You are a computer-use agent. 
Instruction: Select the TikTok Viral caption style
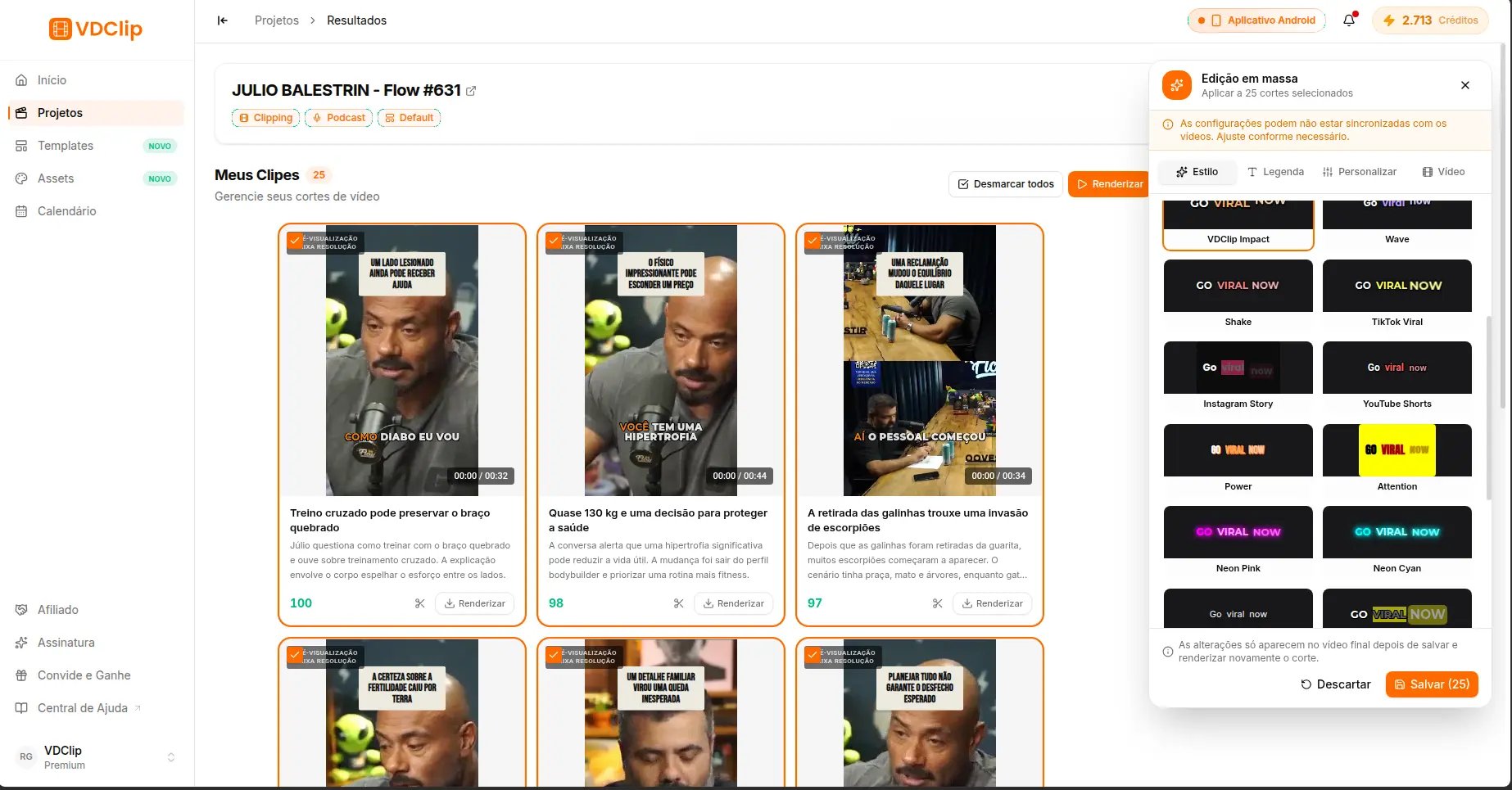click(x=1397, y=294)
